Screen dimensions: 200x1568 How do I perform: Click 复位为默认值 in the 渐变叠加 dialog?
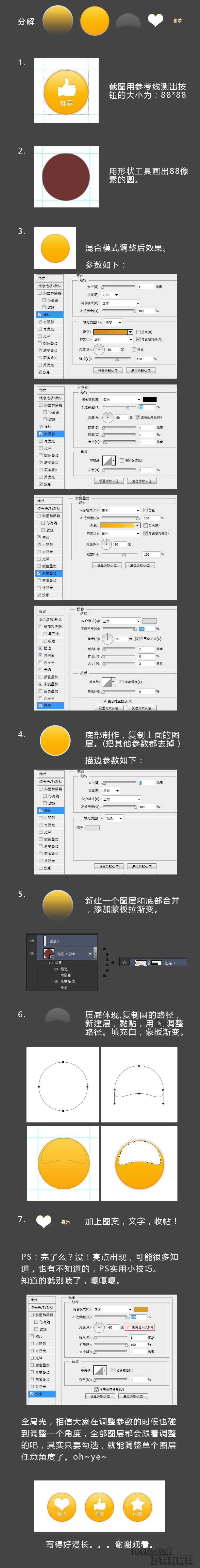tap(140, 565)
